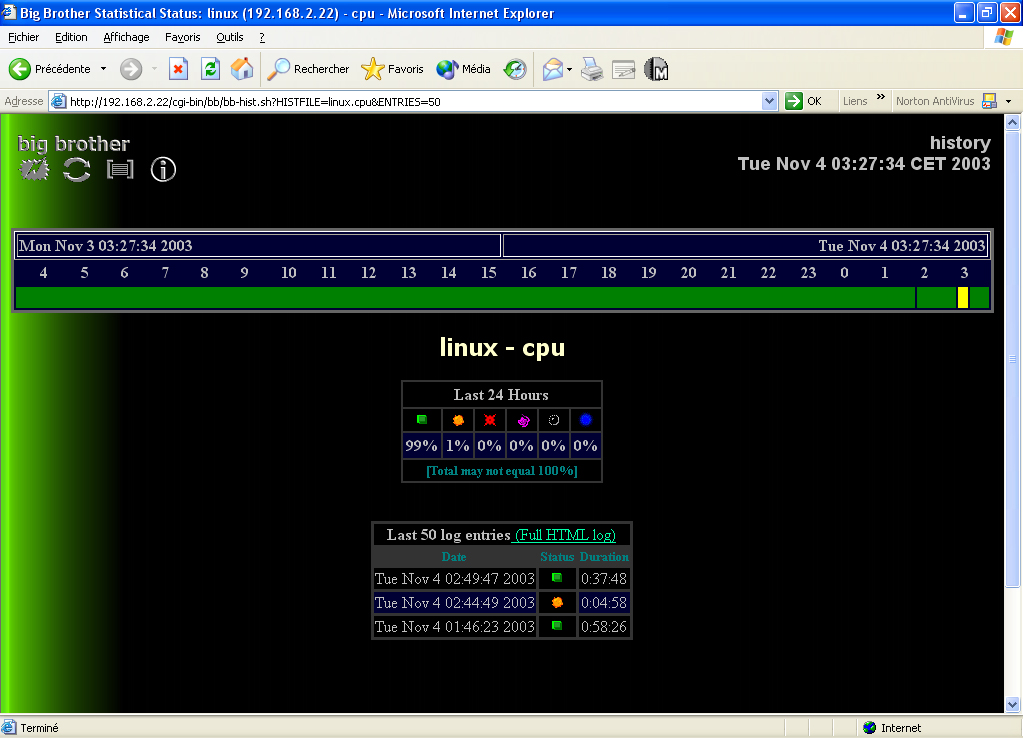Open the Full HTML log link
The height and width of the screenshot is (738, 1023).
pos(565,535)
